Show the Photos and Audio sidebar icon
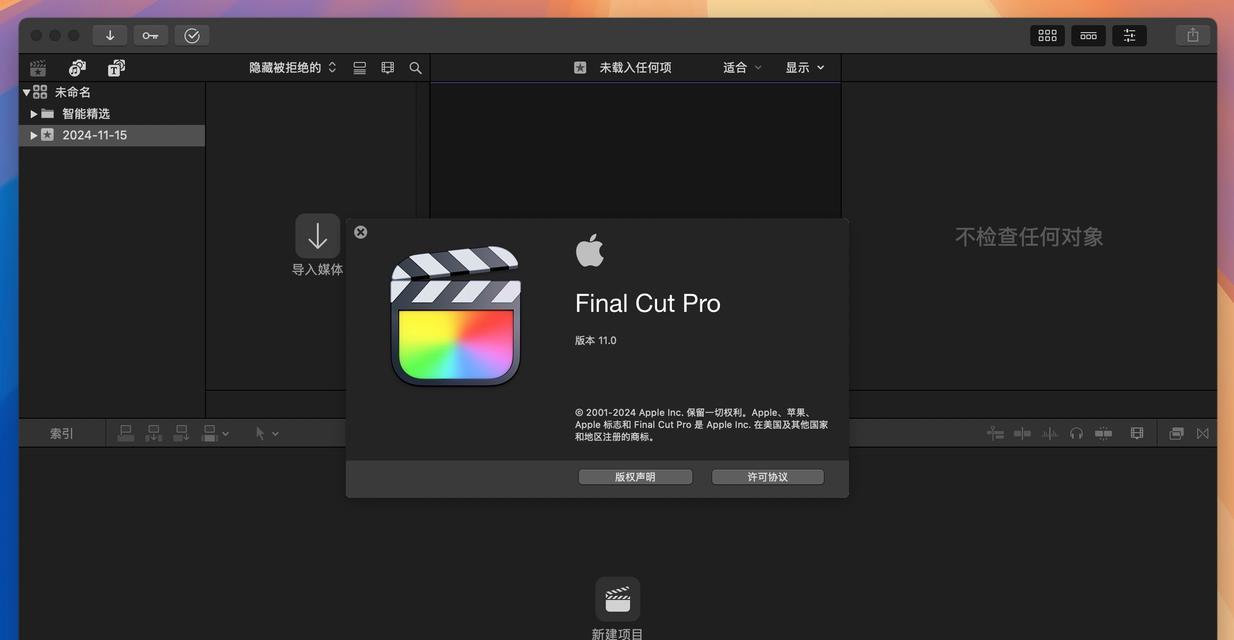Viewport: 1234px width, 640px height. click(77, 68)
